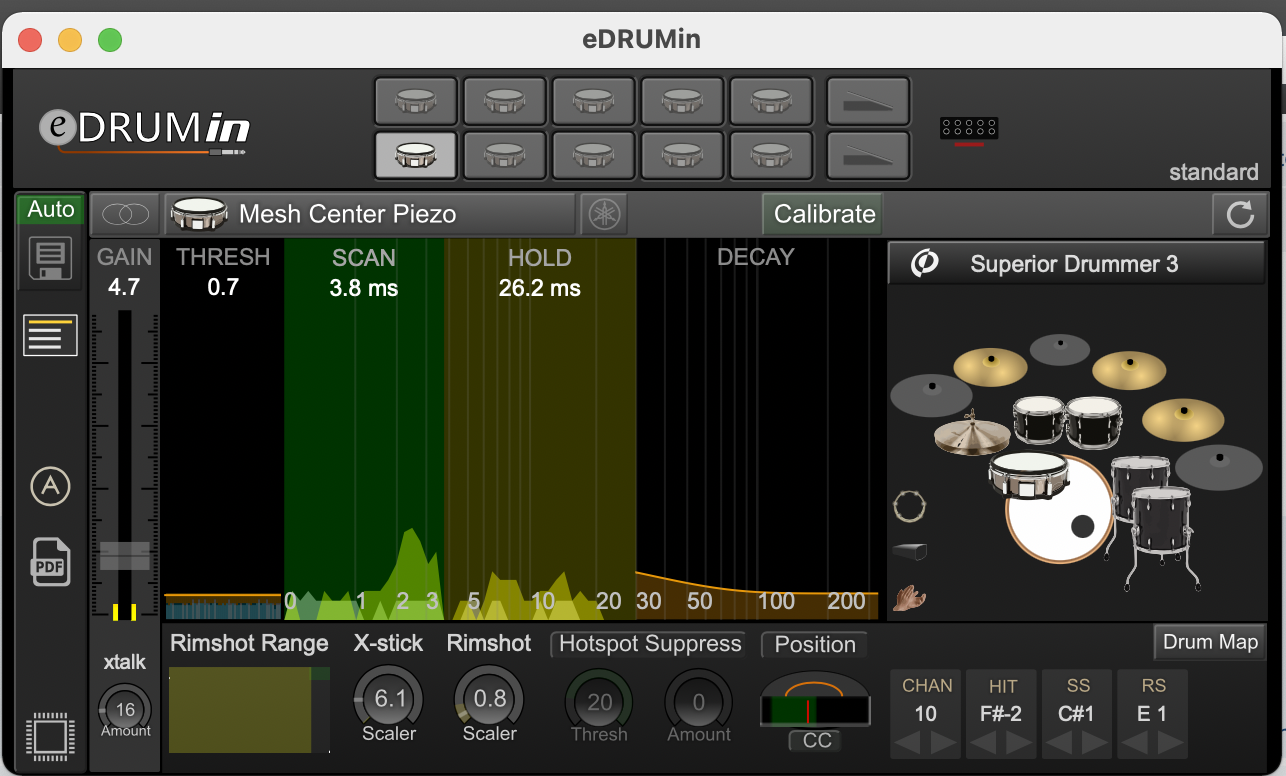This screenshot has height=776, width=1286.
Task: Click the THRESH 0.7 value
Action: [223, 289]
